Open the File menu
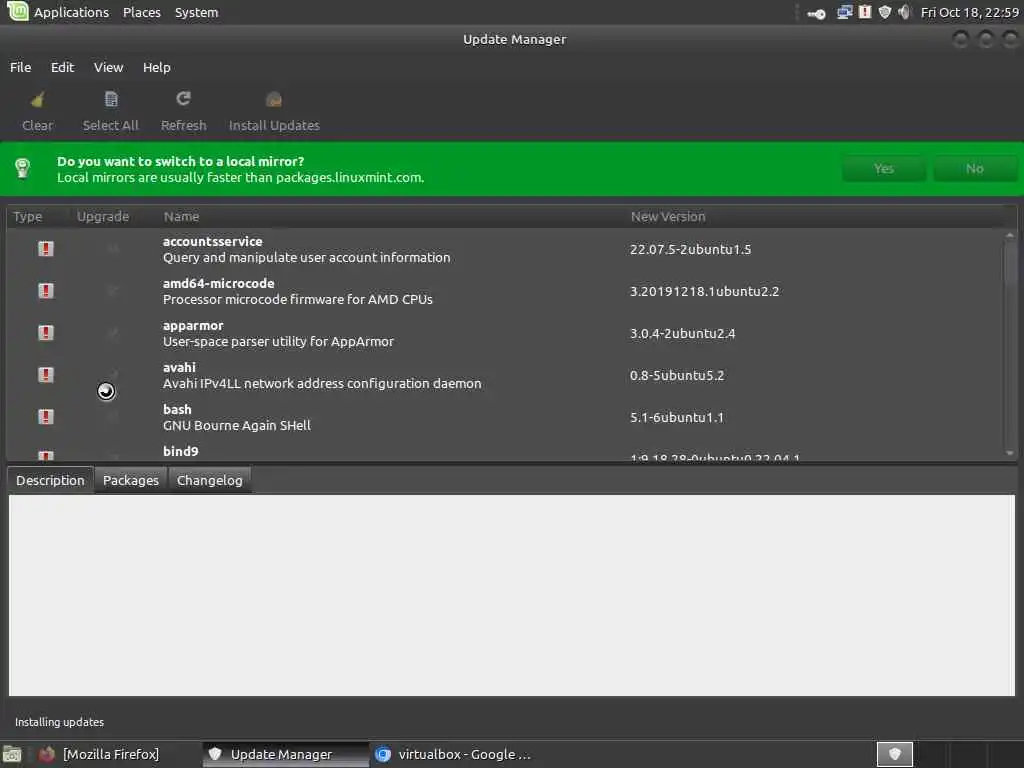1024x768 pixels. click(x=20, y=67)
